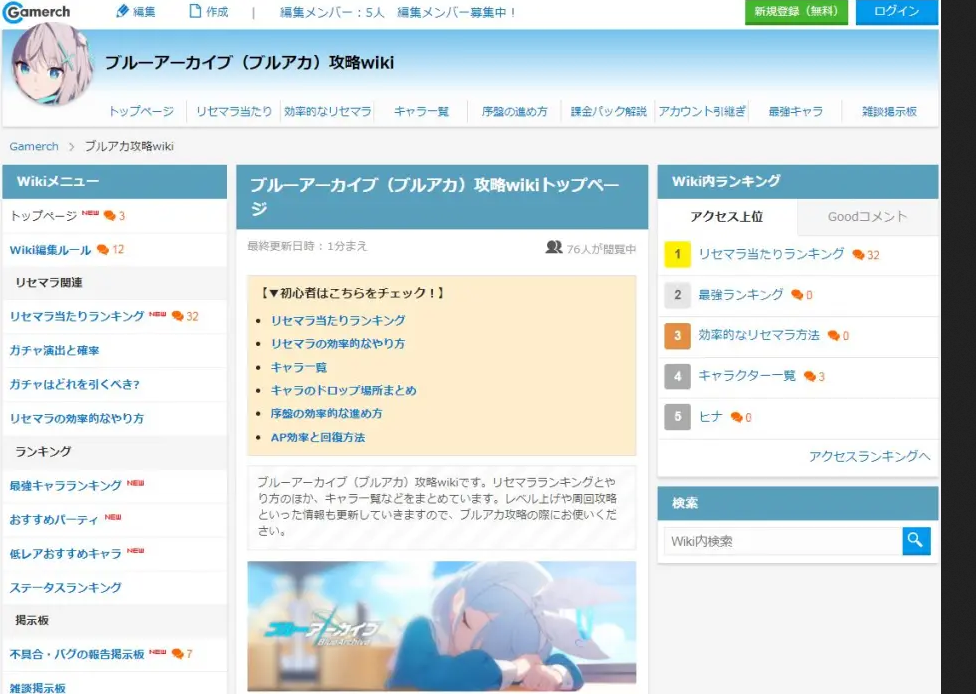
Task: Open the 効率的なリセマラ nav tab
Action: tap(327, 111)
